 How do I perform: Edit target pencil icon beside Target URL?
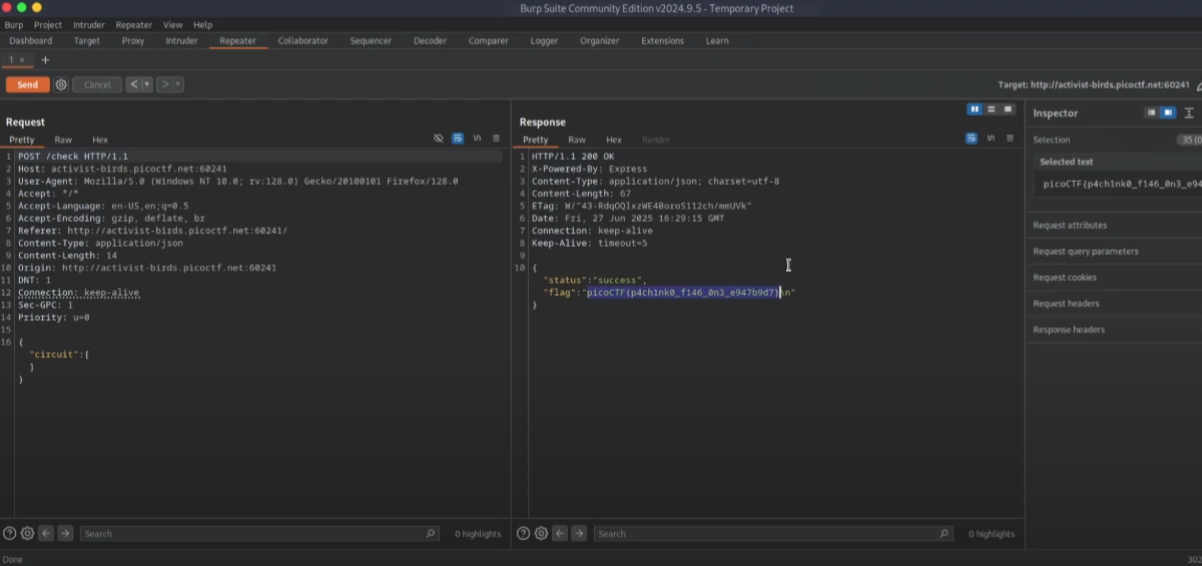tap(1198, 85)
